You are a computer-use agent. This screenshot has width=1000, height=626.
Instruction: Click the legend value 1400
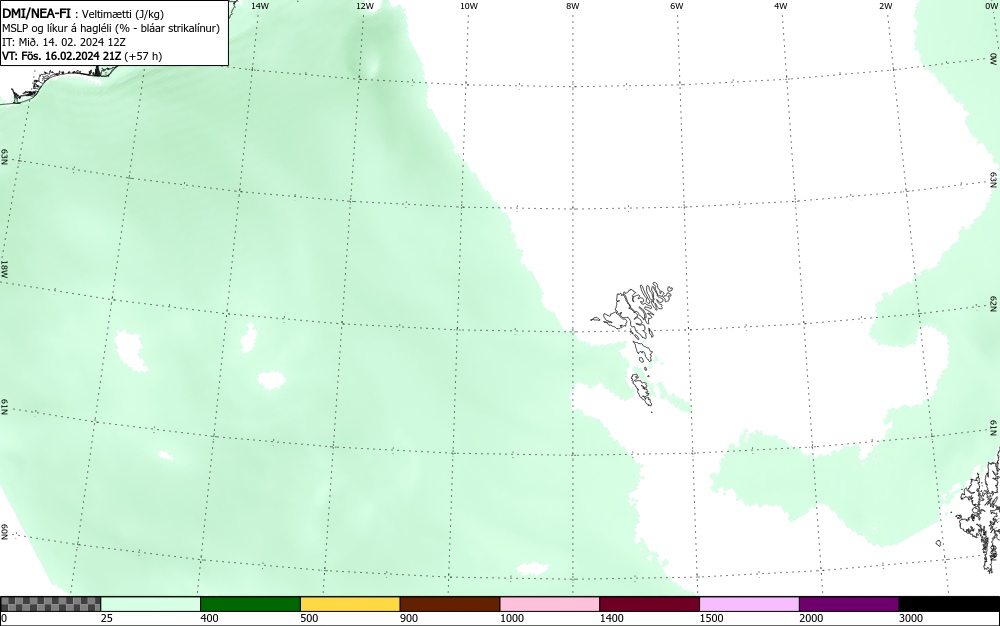click(614, 618)
